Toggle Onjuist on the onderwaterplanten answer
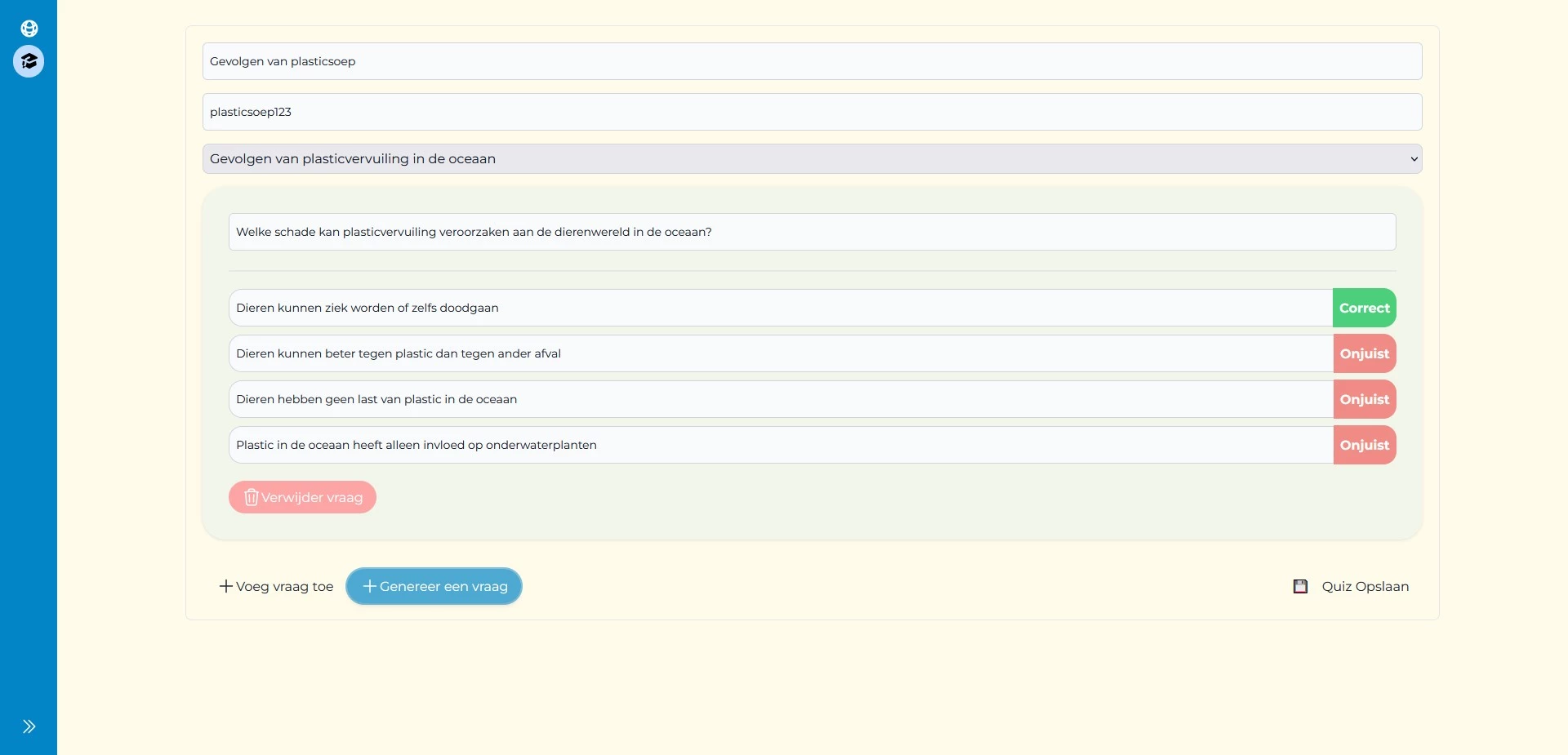 click(x=1363, y=445)
